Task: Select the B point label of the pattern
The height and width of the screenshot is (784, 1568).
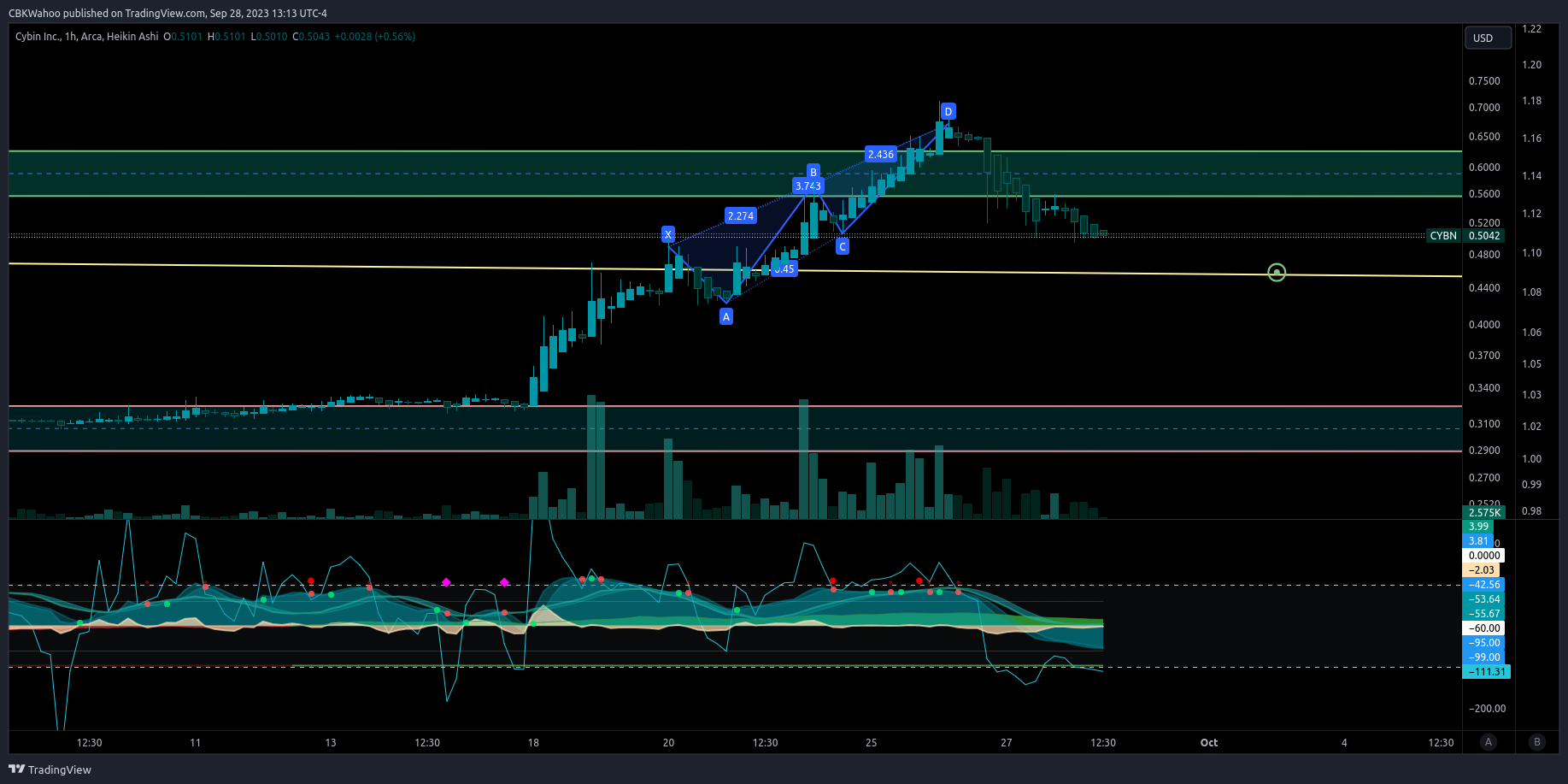Action: [813, 172]
